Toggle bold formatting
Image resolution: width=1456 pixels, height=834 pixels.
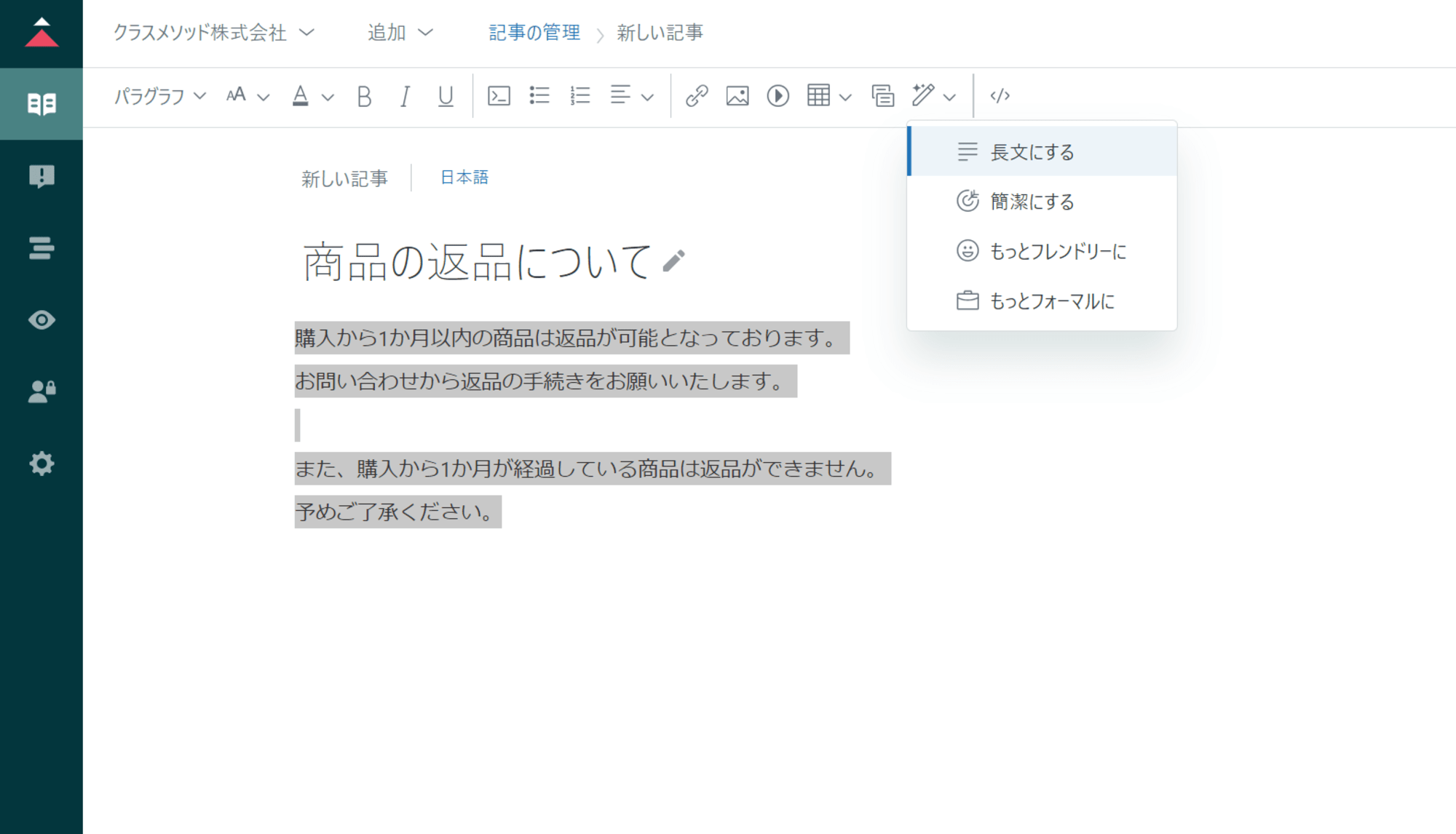point(365,96)
